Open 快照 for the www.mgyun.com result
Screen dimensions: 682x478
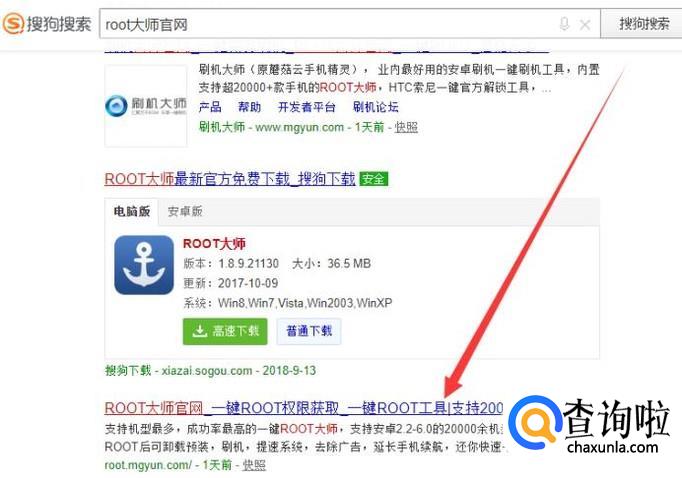pos(406,127)
